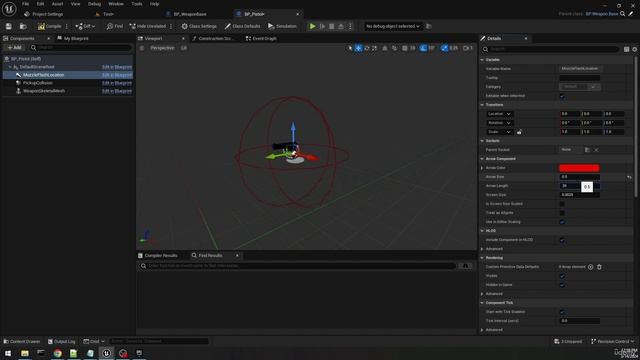This screenshot has height=360, width=640.
Task: Select the Rotate viewport tool
Action: (x=367, y=48)
